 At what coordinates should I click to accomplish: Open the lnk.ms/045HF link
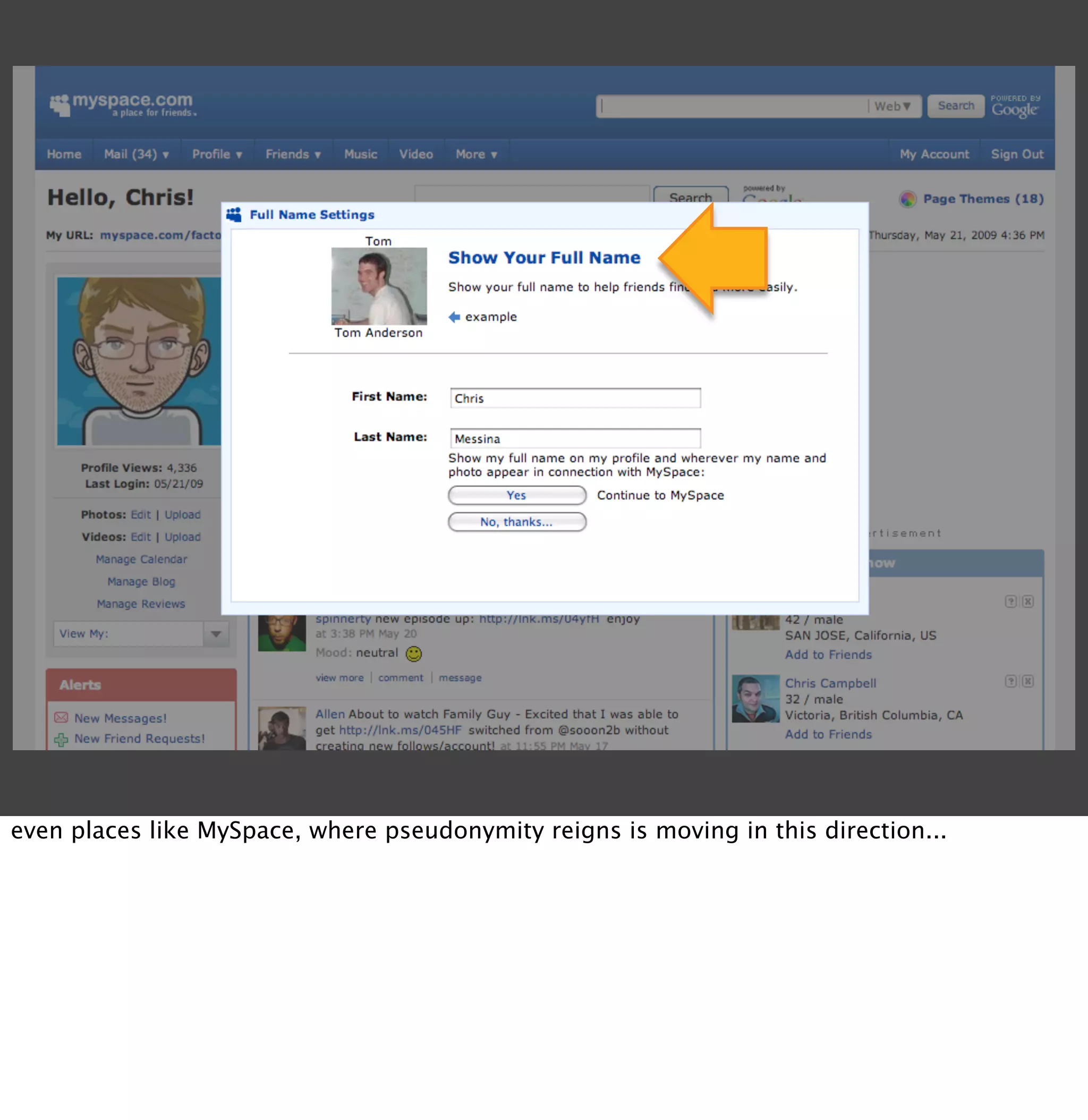tap(400, 731)
